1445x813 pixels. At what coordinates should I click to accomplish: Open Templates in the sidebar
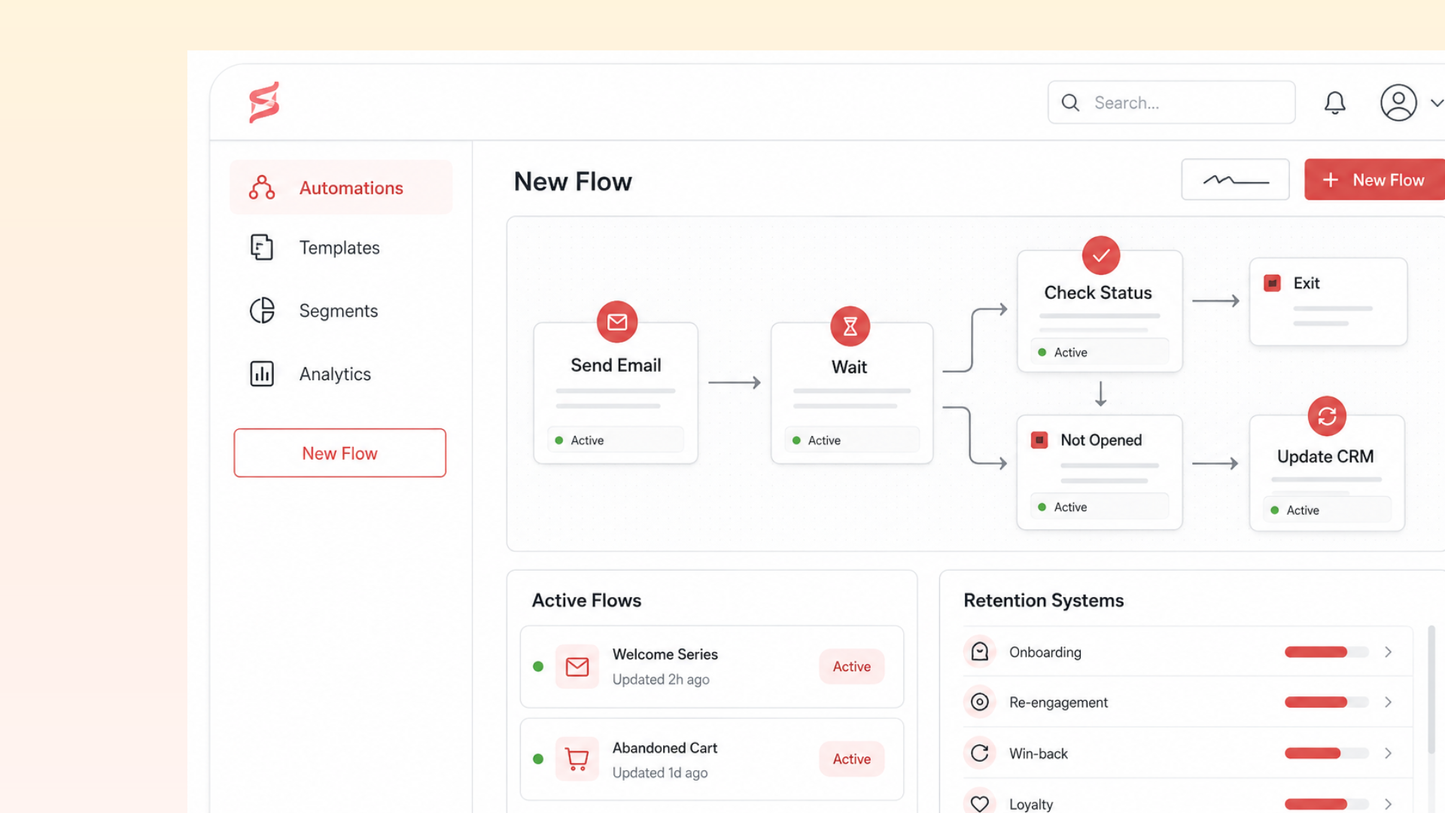pyautogui.click(x=341, y=247)
